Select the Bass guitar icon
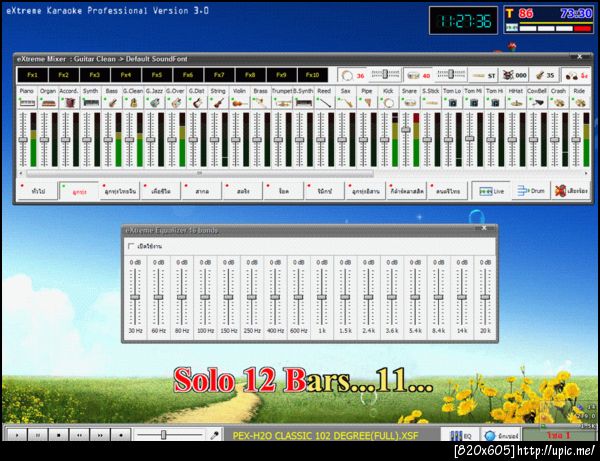 pos(112,102)
